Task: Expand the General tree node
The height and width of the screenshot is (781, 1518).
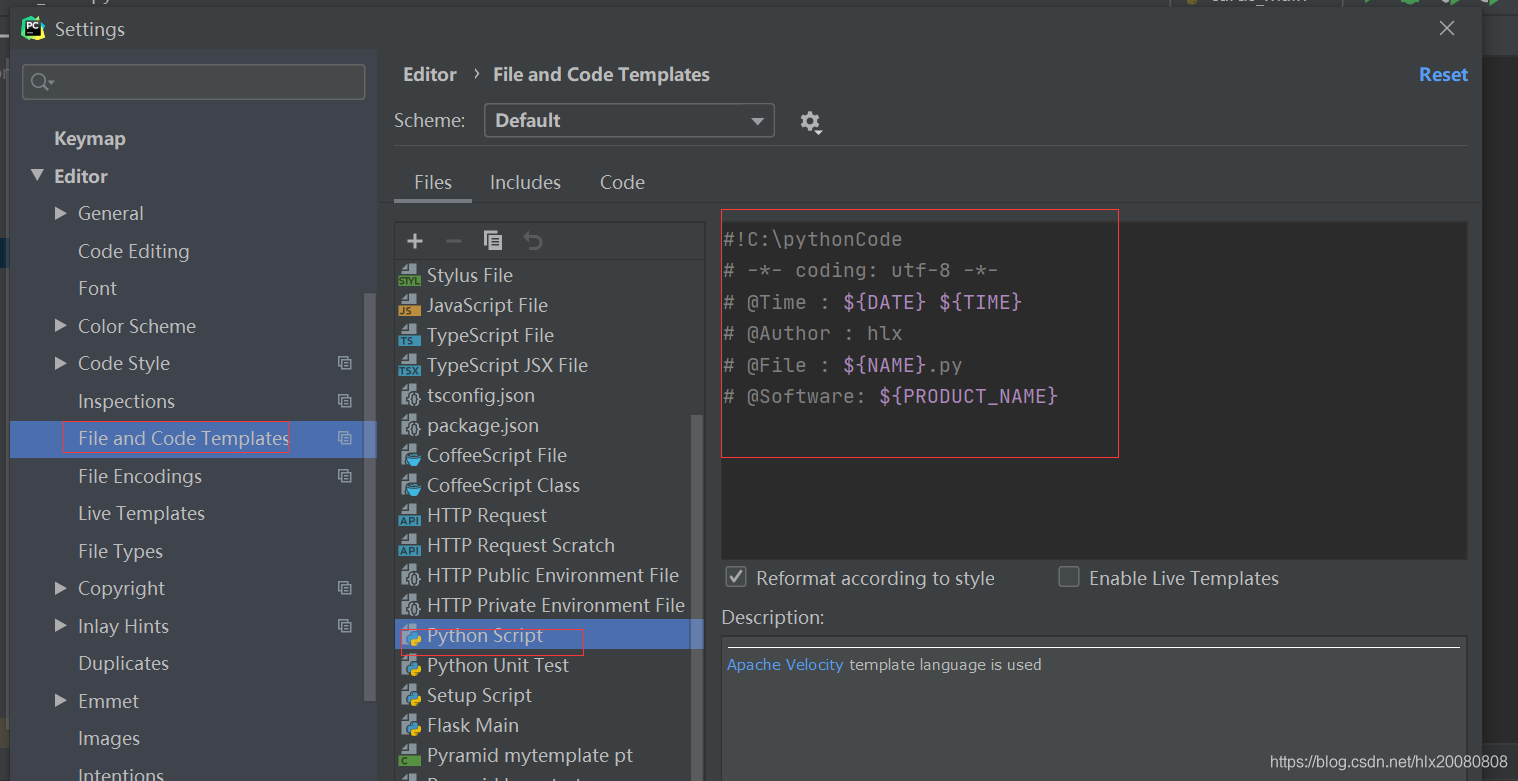Action: pos(61,213)
